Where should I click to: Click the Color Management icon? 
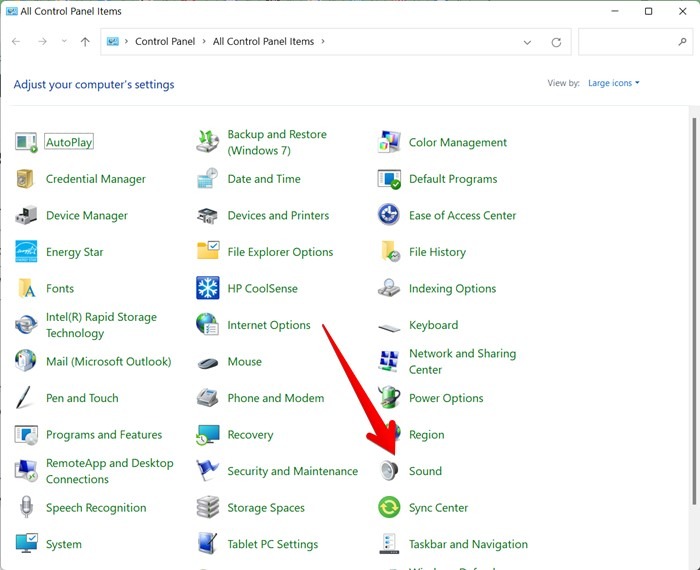coord(389,142)
